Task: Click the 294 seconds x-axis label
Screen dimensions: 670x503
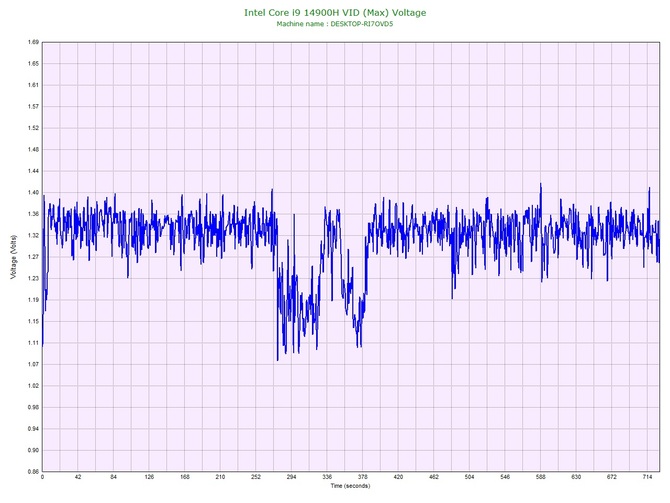Action: [291, 477]
